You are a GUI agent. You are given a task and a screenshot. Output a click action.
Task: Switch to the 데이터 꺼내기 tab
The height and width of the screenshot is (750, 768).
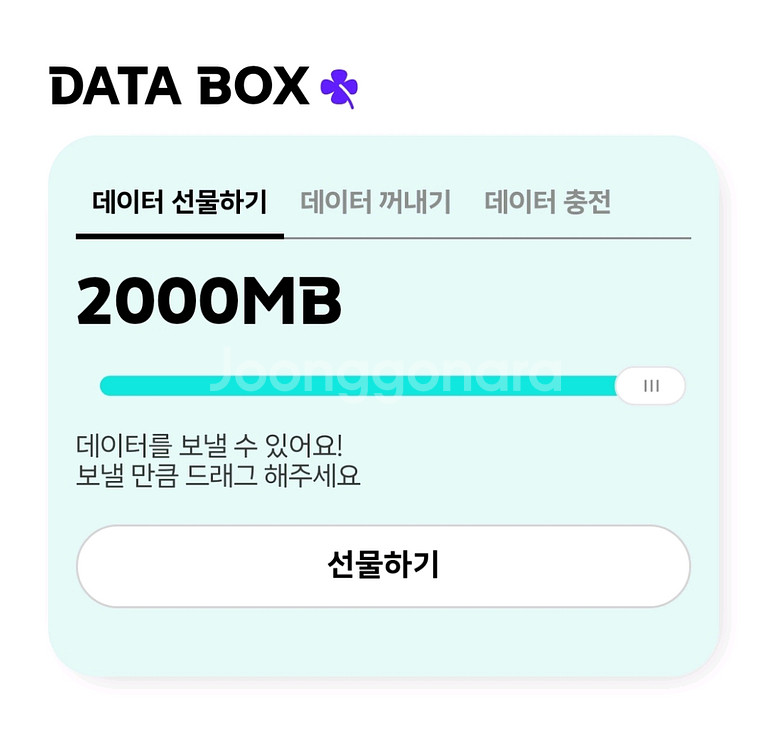pyautogui.click(x=376, y=203)
